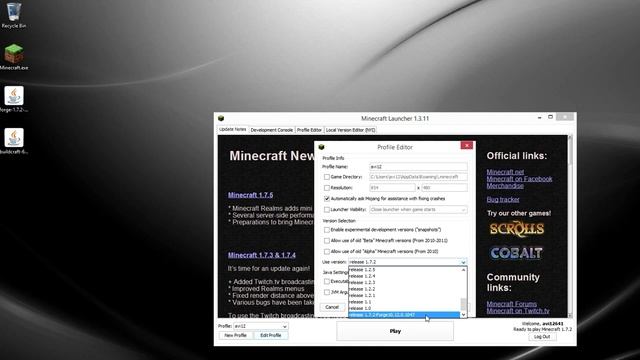The image size is (640, 360).
Task: Click the resolution width field
Action: [x=392, y=188]
